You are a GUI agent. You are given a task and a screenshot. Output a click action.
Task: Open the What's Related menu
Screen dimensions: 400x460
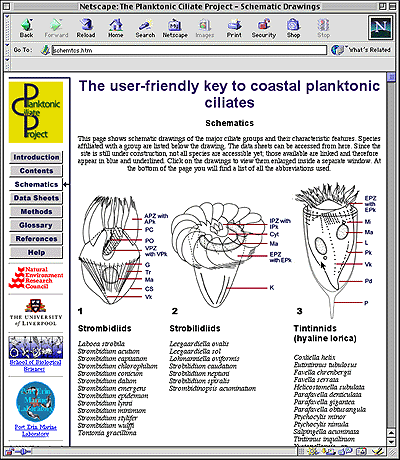(361, 50)
